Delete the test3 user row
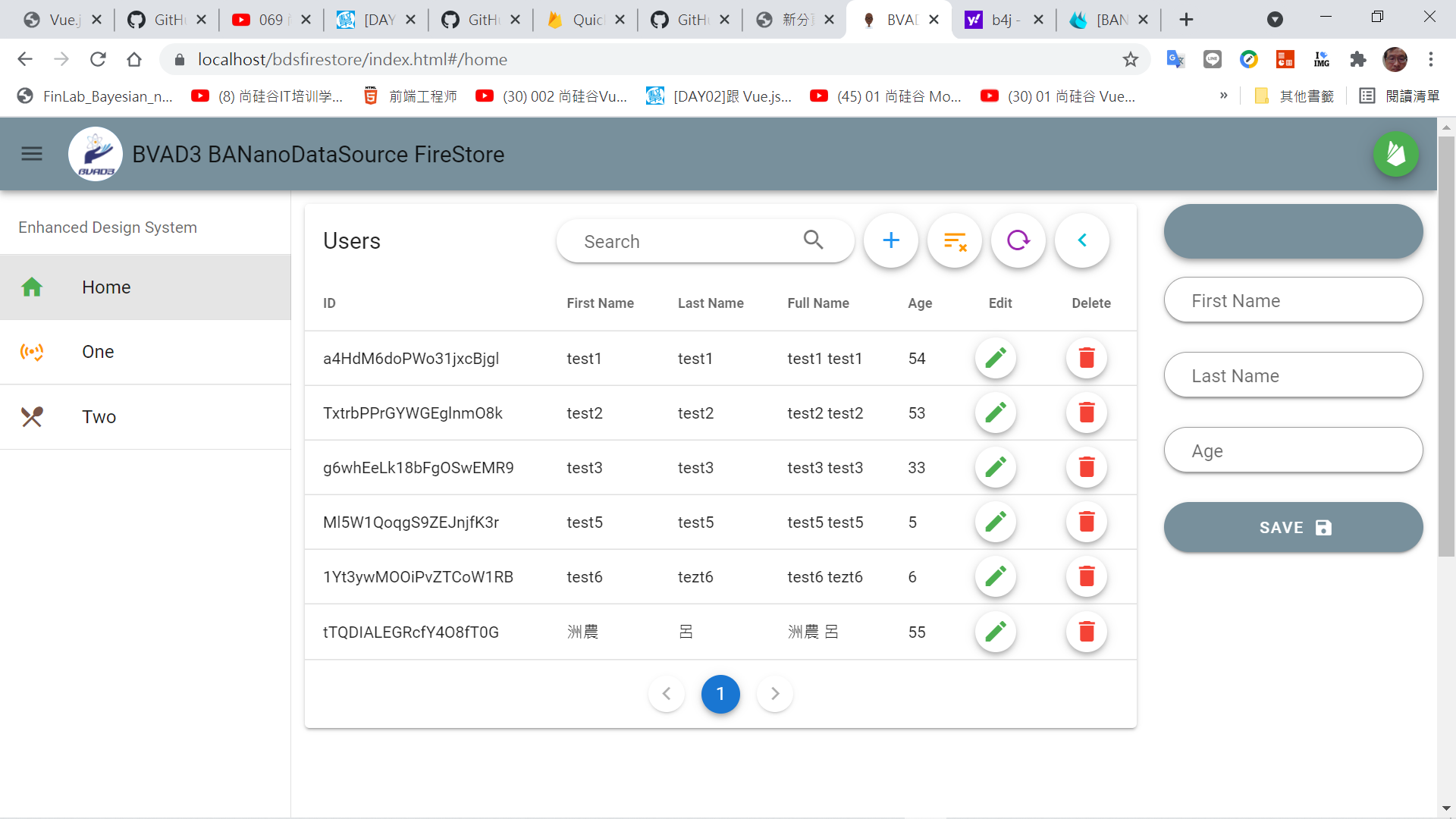The height and width of the screenshot is (819, 1456). tap(1086, 467)
